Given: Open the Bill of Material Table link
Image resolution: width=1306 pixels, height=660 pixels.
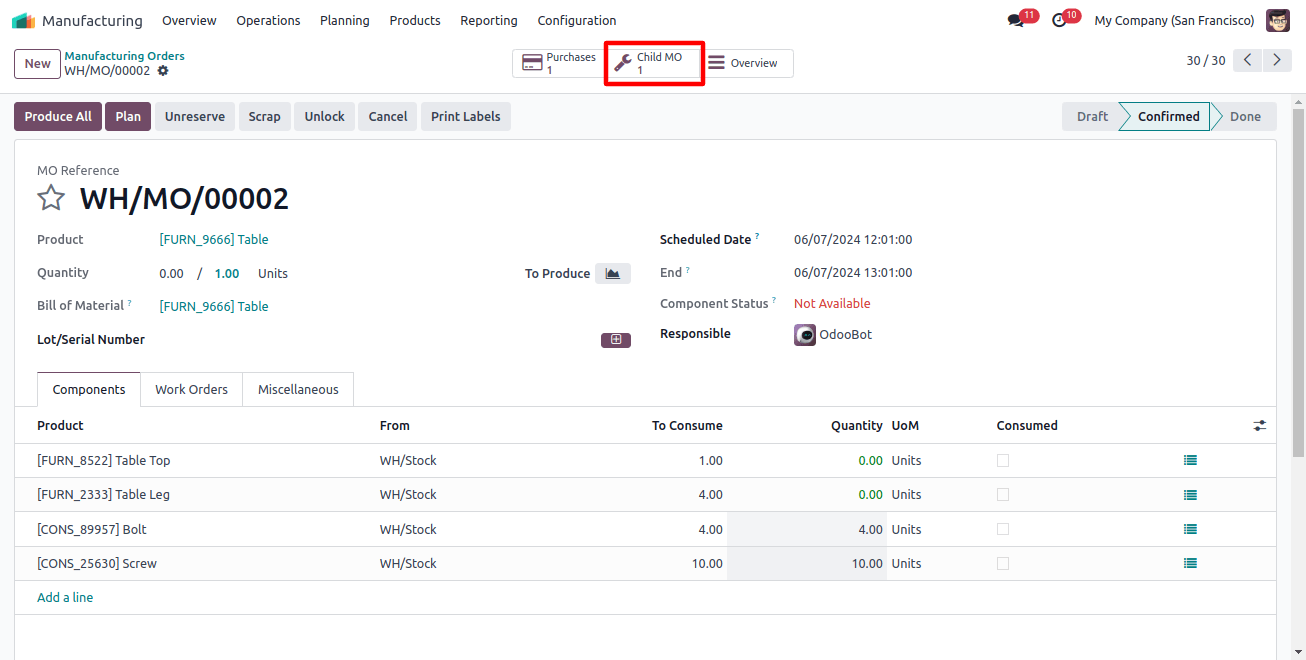Looking at the screenshot, I should 214,307.
